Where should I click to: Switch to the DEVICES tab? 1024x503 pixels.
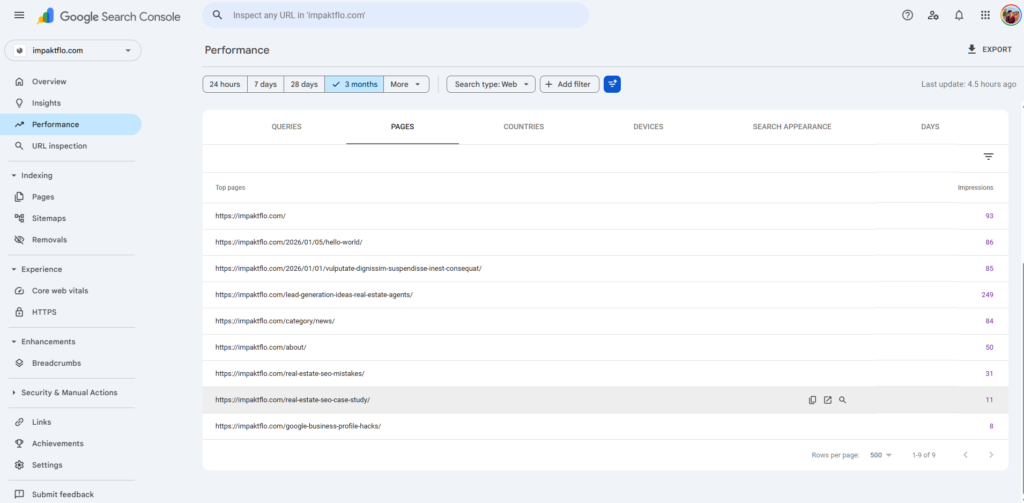[x=648, y=127]
